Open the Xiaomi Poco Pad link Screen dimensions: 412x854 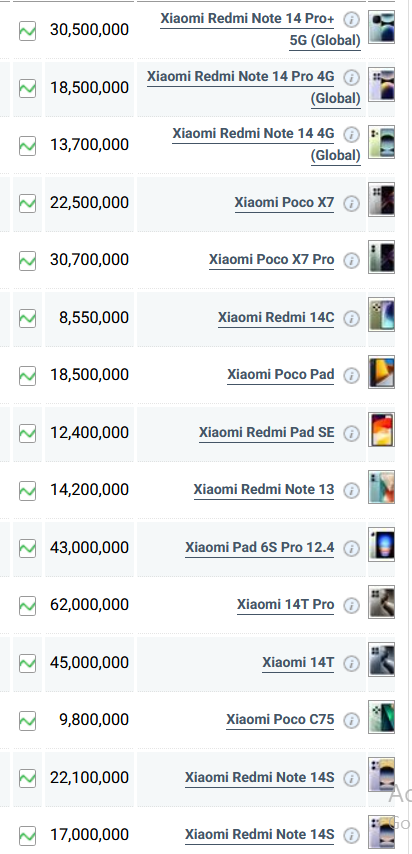(x=281, y=375)
